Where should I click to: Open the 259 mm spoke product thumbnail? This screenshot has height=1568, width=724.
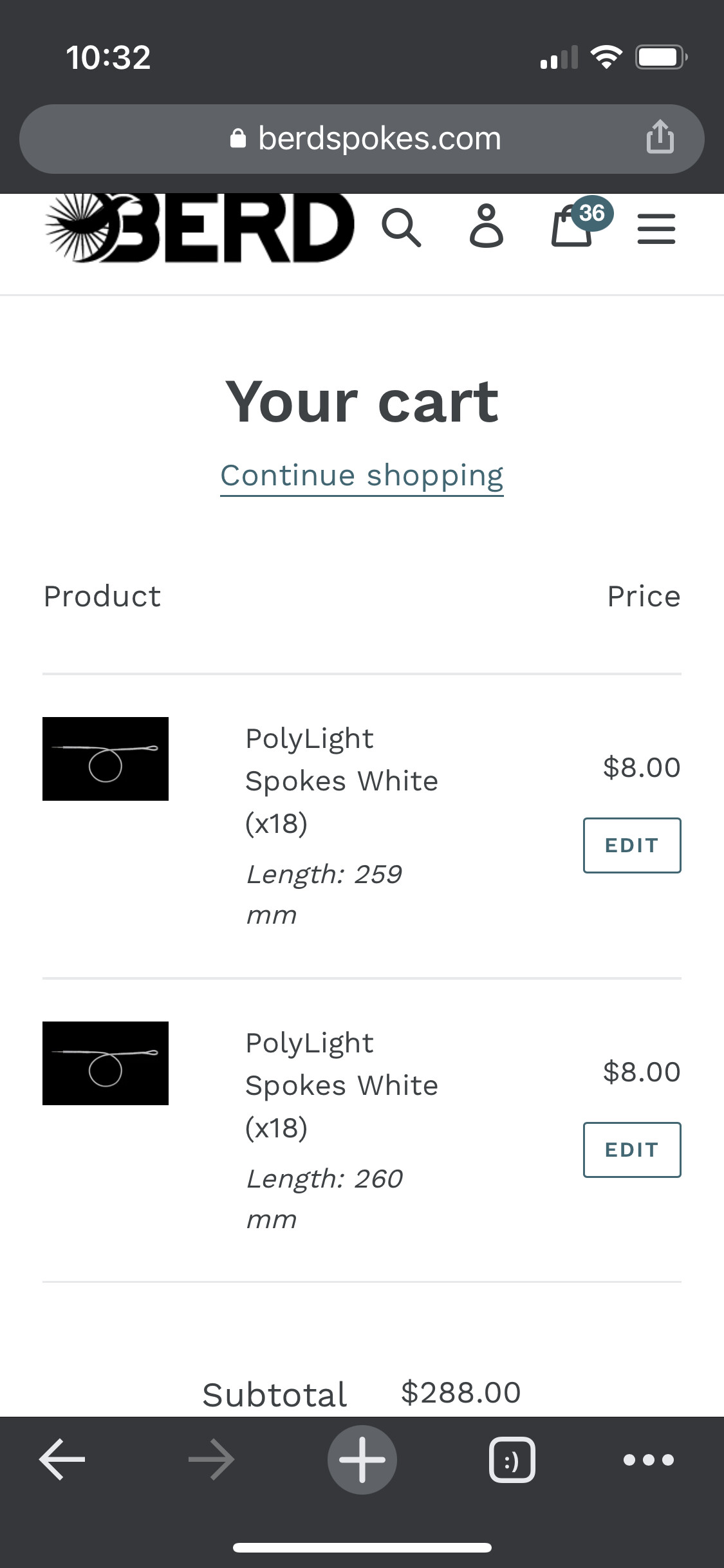tap(106, 759)
